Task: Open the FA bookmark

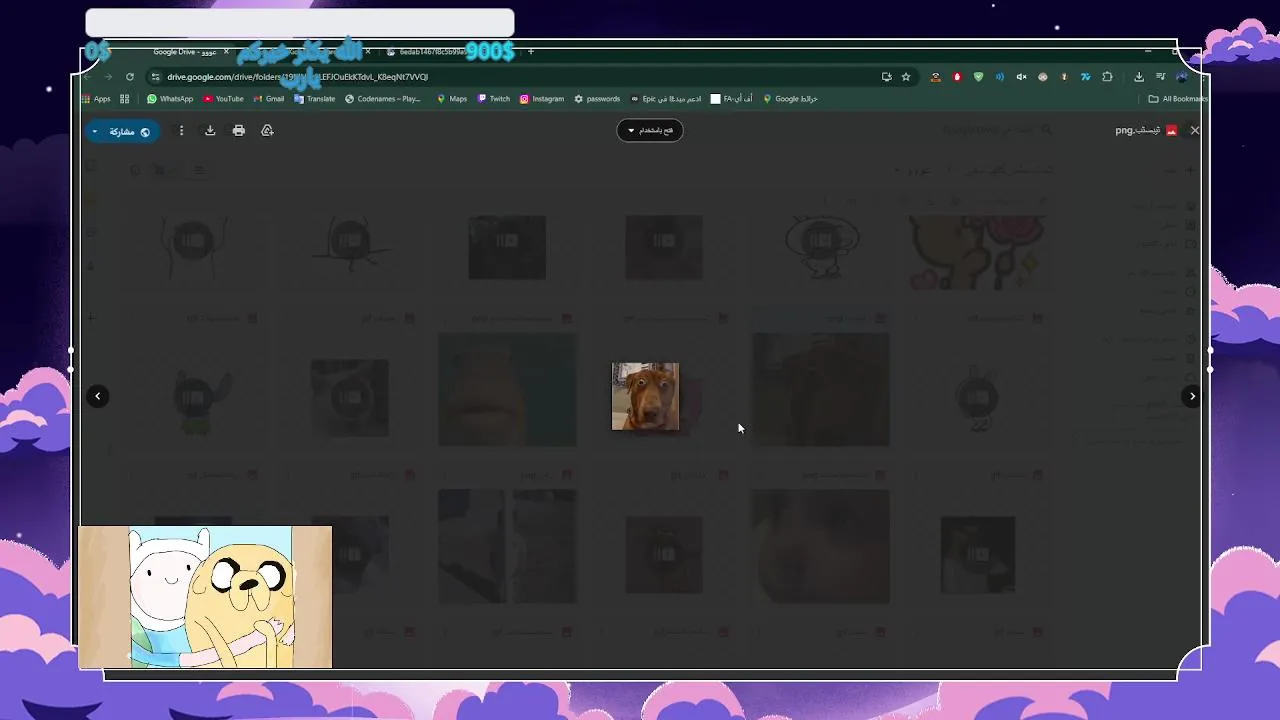Action: [732, 99]
